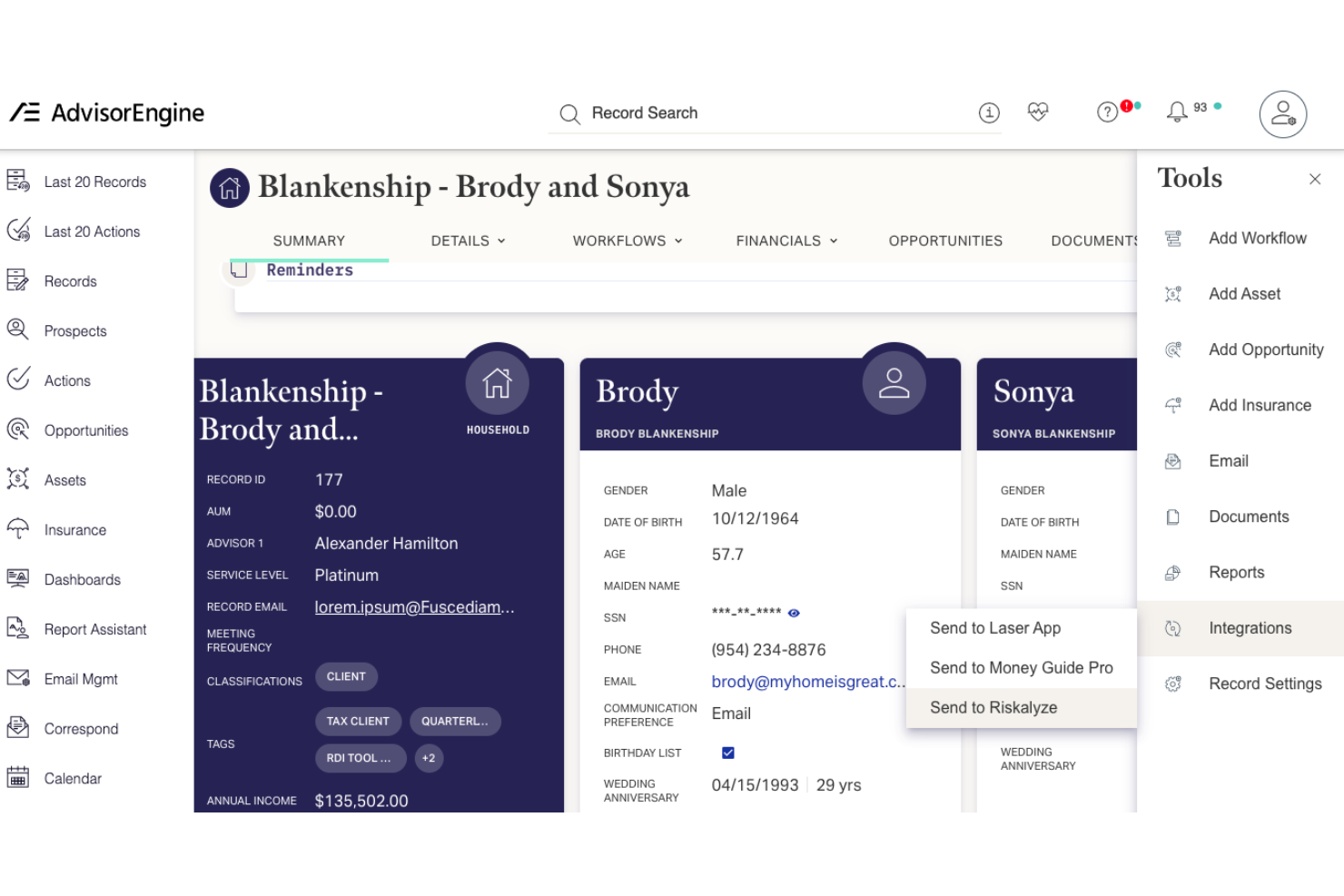
Task: Open the heart monitor health icon
Action: pos(1038,112)
